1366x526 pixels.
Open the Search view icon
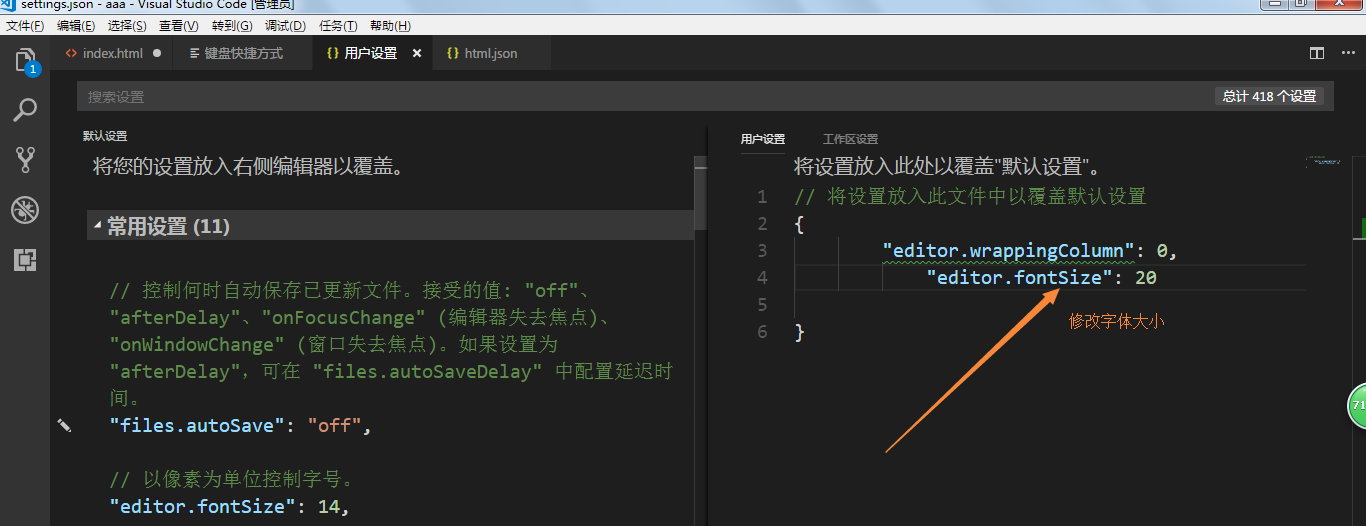(25, 110)
